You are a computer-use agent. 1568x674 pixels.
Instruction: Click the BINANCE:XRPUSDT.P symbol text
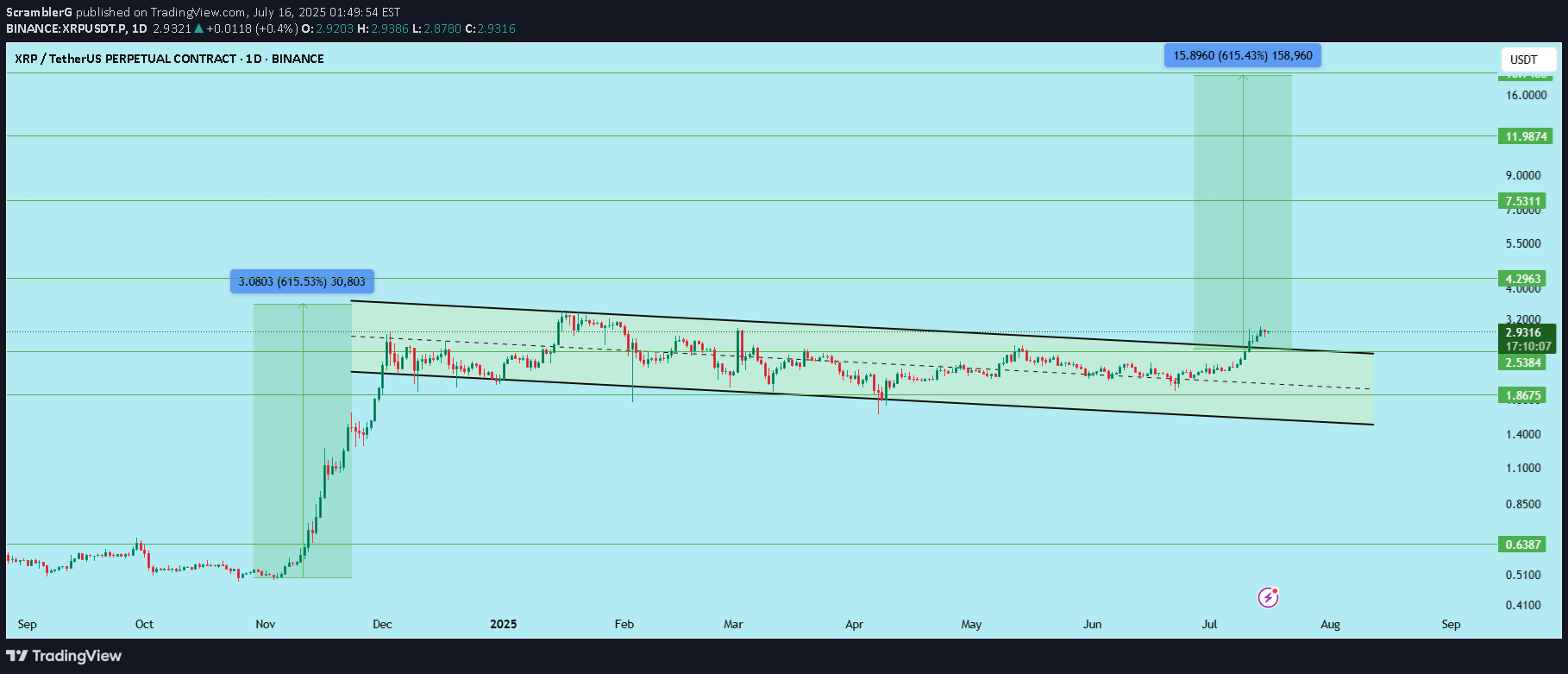click(x=66, y=28)
